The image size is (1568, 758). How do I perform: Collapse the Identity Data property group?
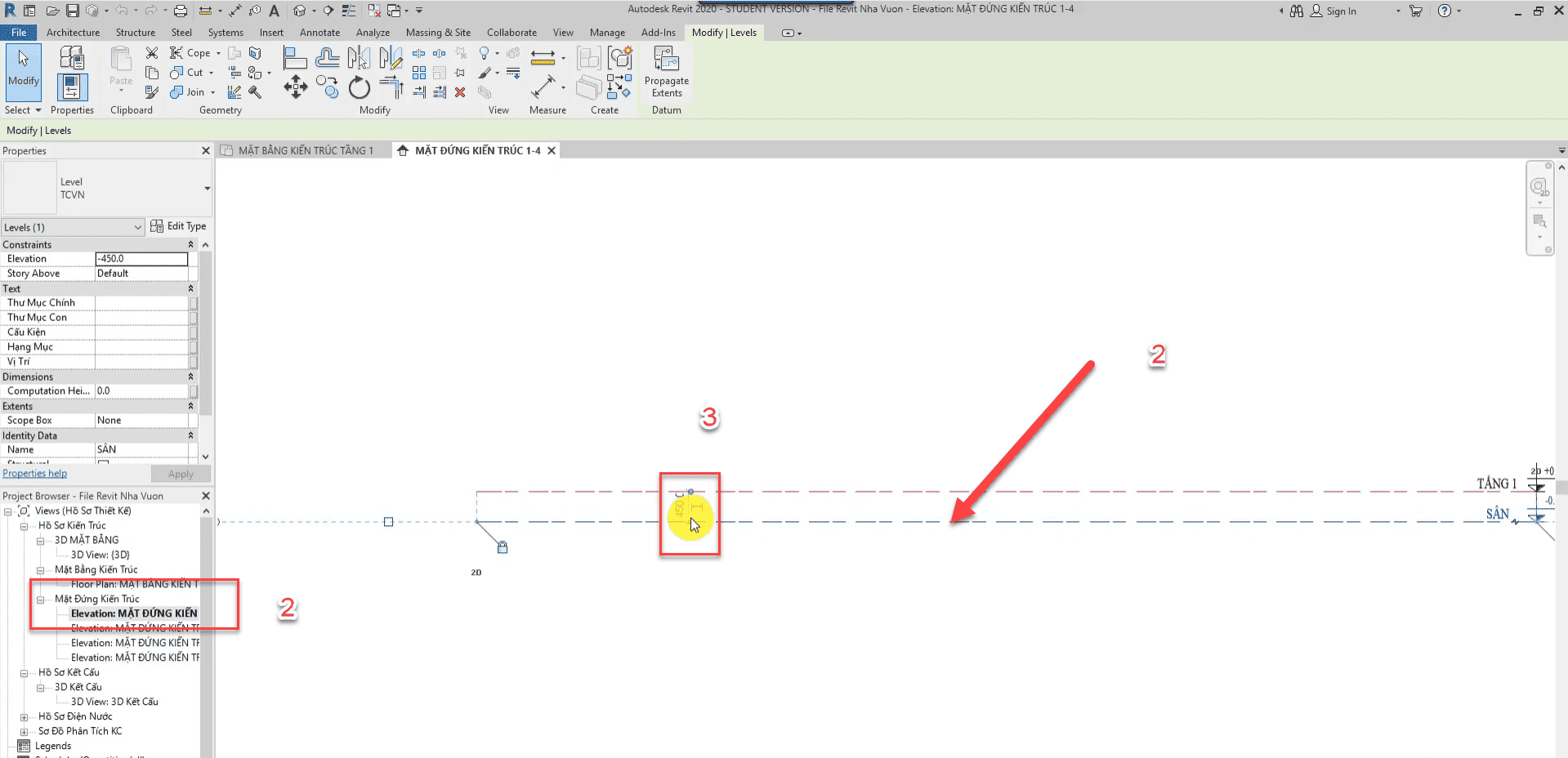tap(191, 435)
